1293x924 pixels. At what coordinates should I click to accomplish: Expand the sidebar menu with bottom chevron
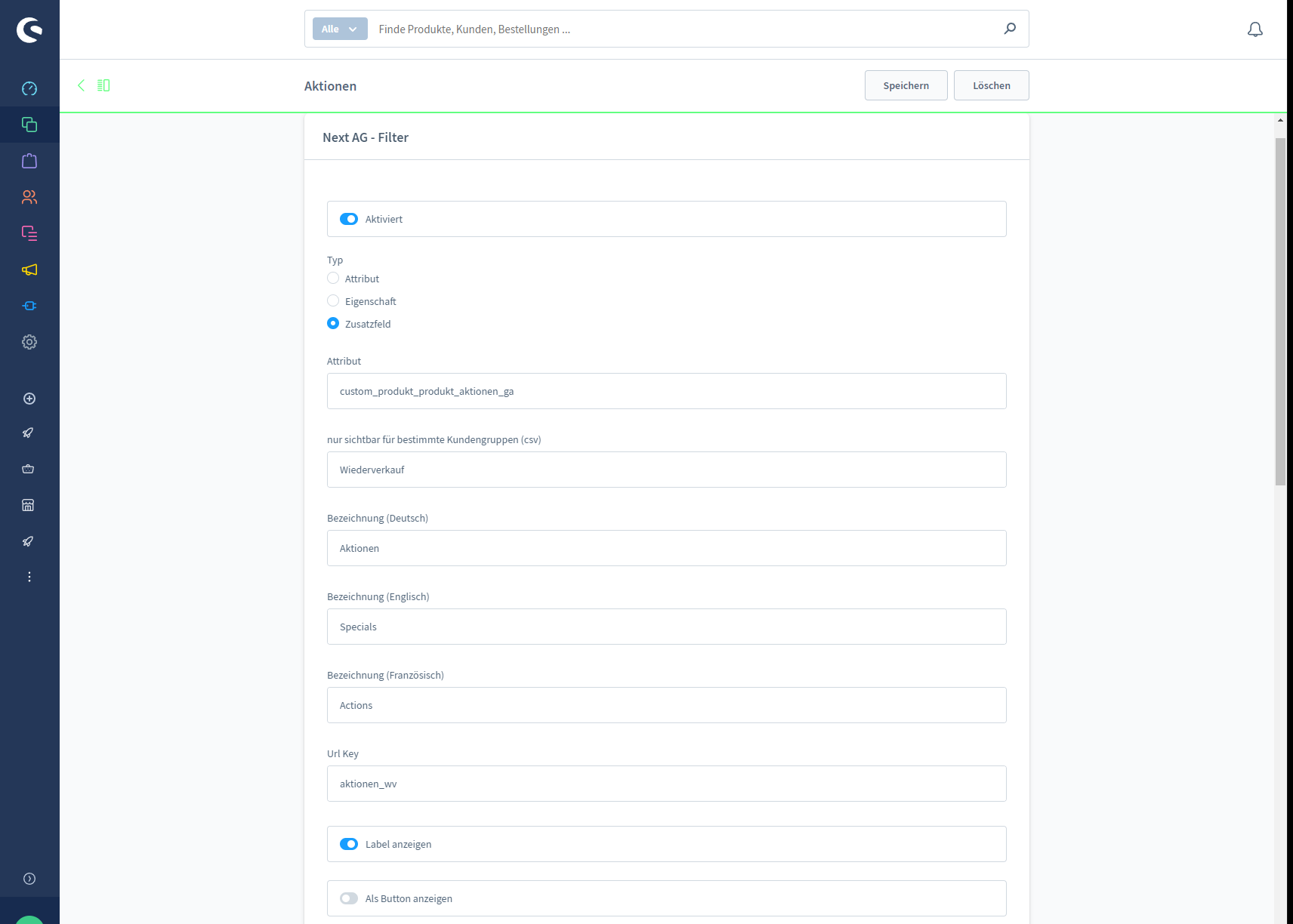pos(29,879)
